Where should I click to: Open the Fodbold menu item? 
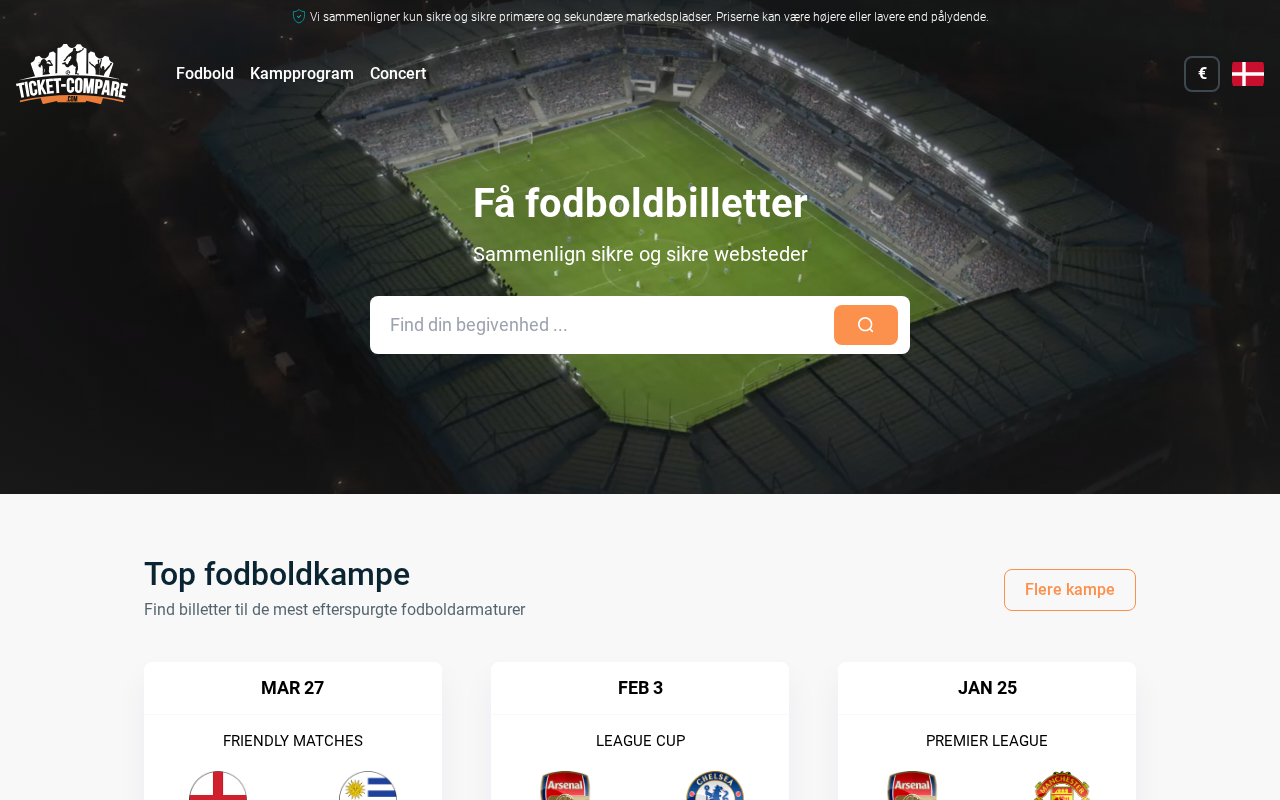(205, 74)
